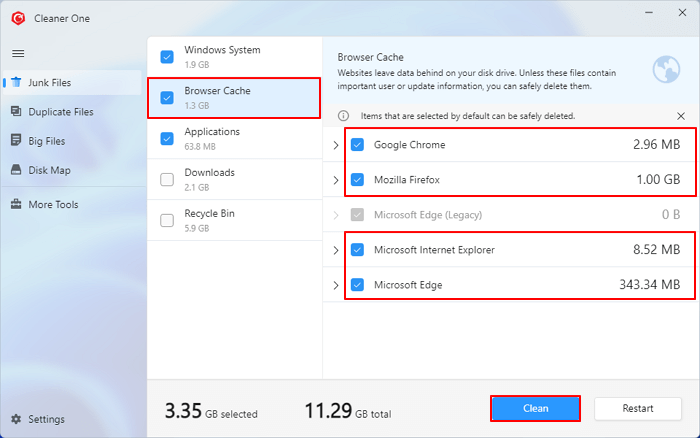
Task: Click the Junk Files trash icon
Action: tap(16, 82)
